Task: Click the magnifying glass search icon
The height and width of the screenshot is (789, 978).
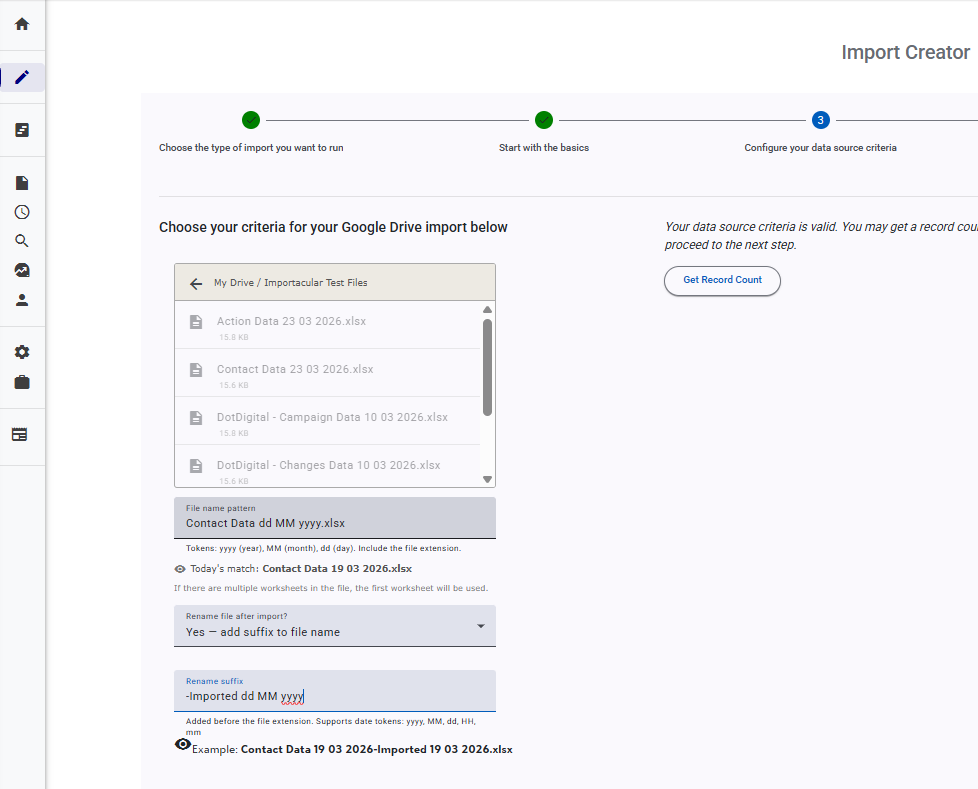Action: pos(22,241)
